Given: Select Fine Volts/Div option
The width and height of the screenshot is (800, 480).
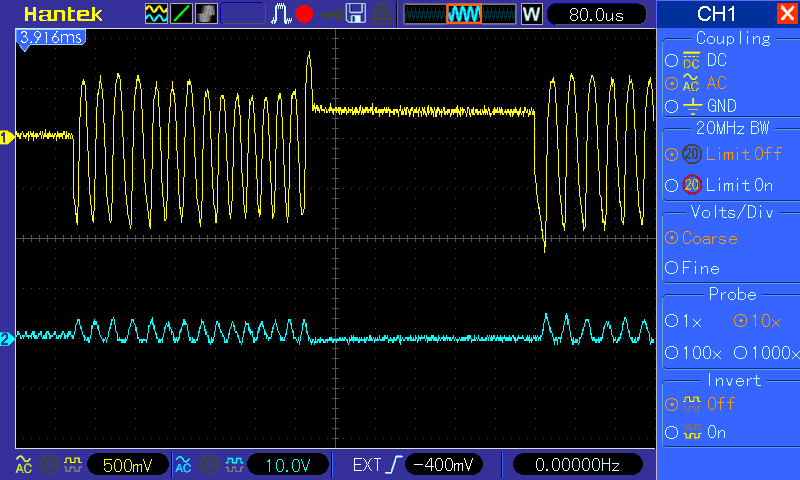Looking at the screenshot, I should [x=671, y=267].
